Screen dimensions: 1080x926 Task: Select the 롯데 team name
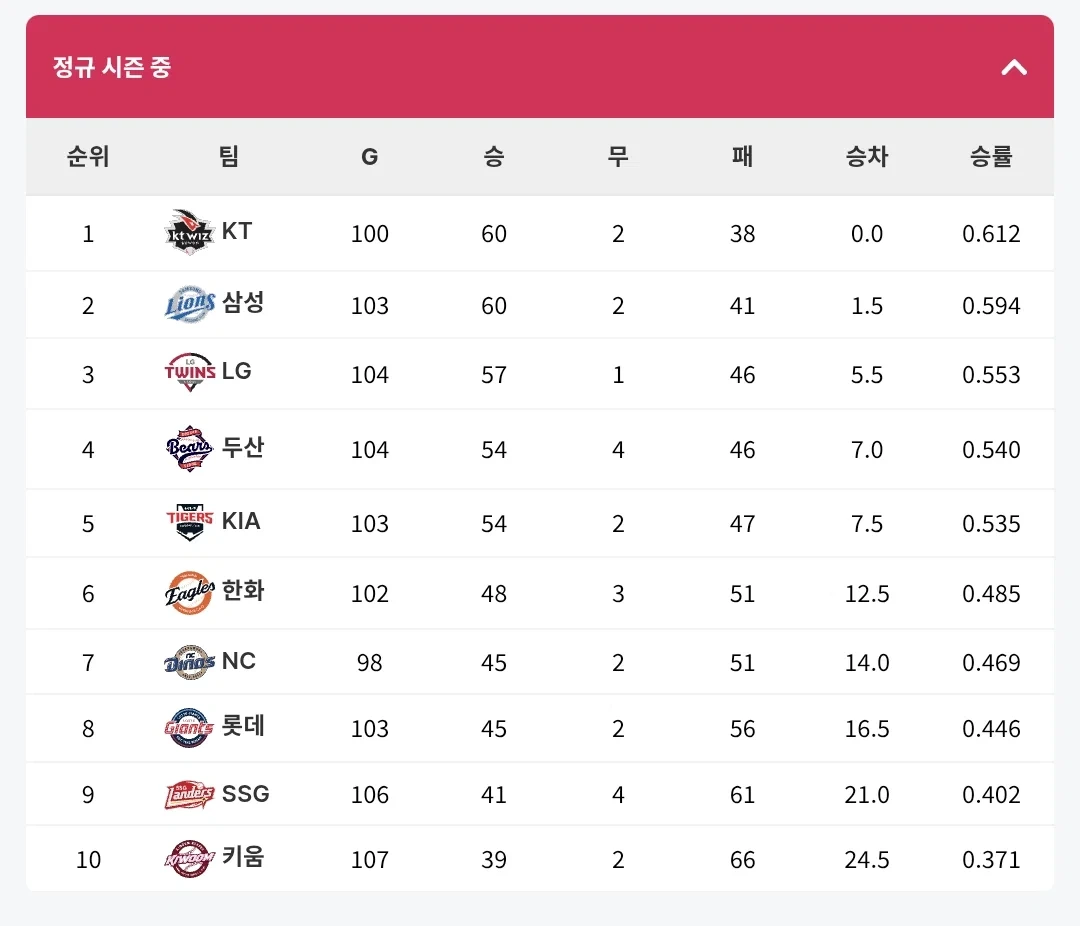click(x=242, y=725)
